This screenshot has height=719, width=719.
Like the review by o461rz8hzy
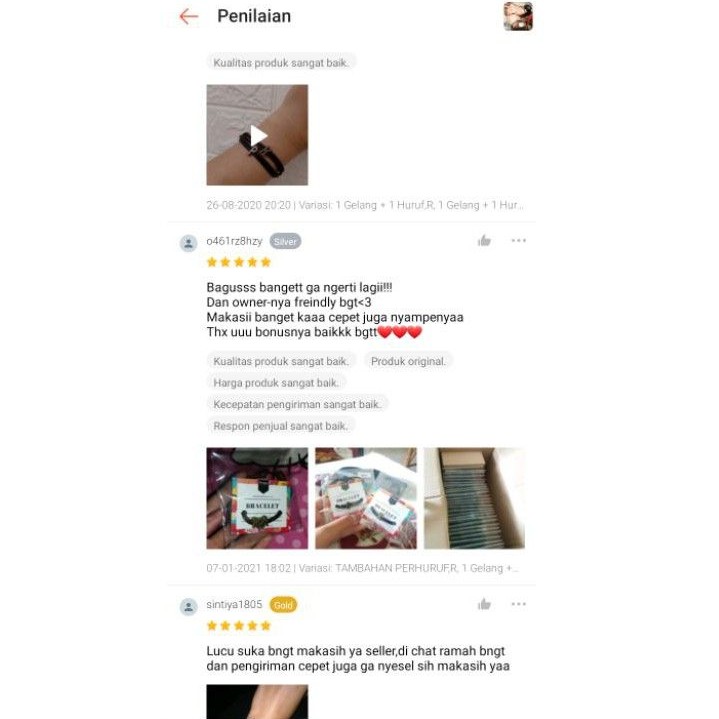(x=484, y=241)
